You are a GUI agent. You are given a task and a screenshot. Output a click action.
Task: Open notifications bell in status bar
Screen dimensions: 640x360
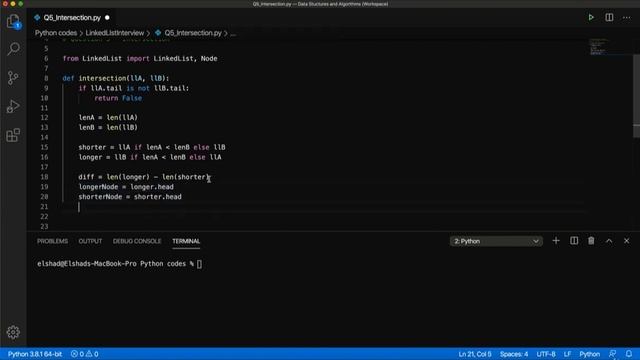pyautogui.click(x=629, y=354)
